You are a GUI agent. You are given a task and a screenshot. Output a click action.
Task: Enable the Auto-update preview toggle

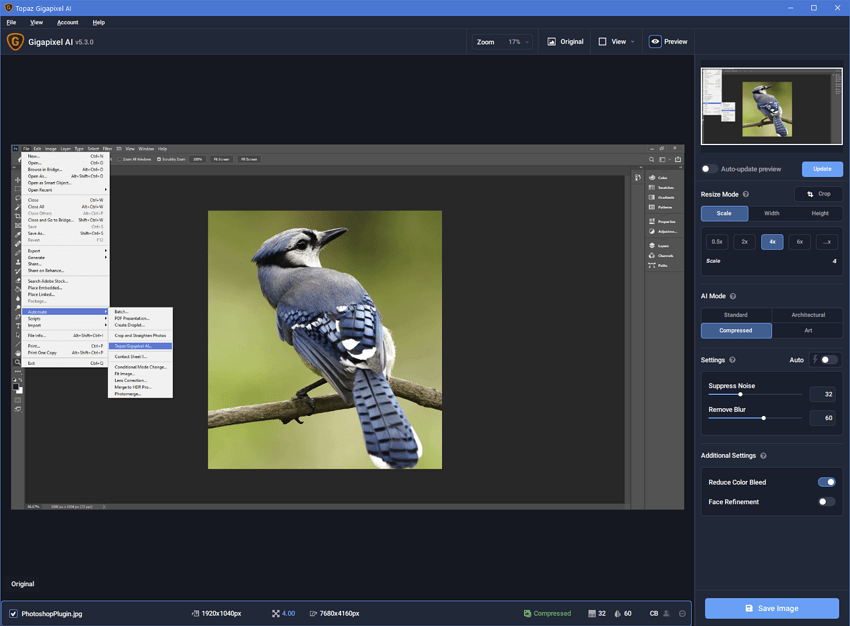709,169
